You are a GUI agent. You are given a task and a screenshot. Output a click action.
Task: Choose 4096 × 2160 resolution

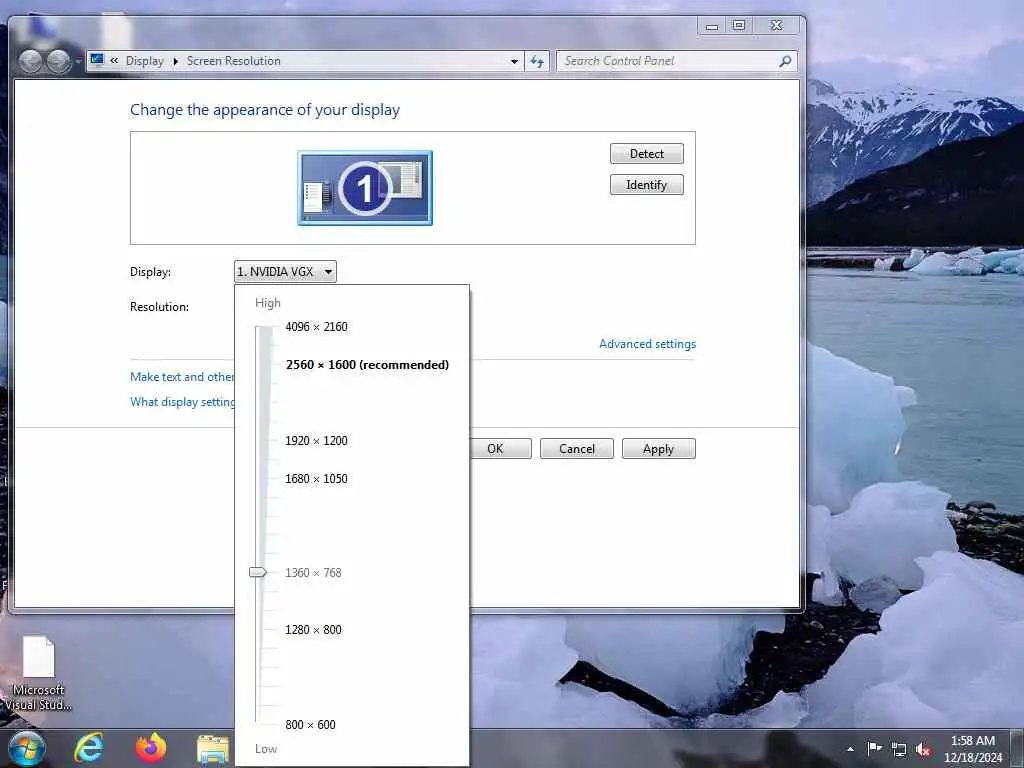click(x=316, y=327)
